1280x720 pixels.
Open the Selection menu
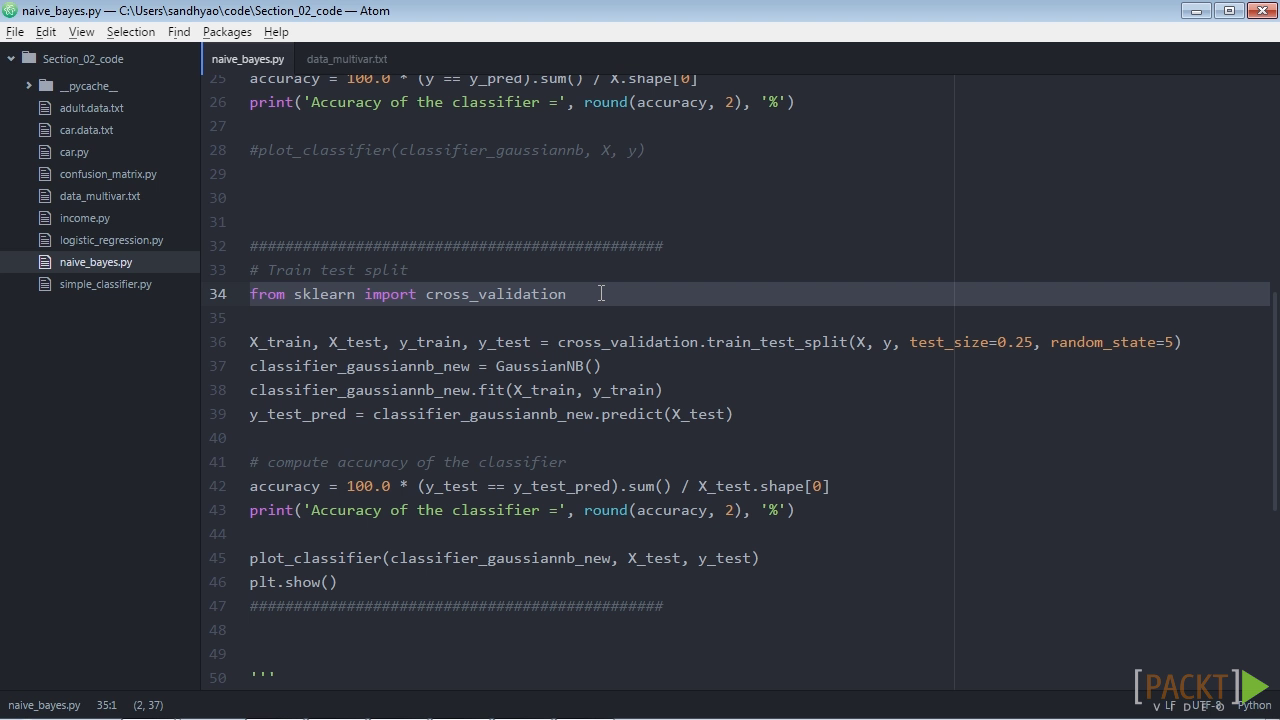[x=131, y=32]
